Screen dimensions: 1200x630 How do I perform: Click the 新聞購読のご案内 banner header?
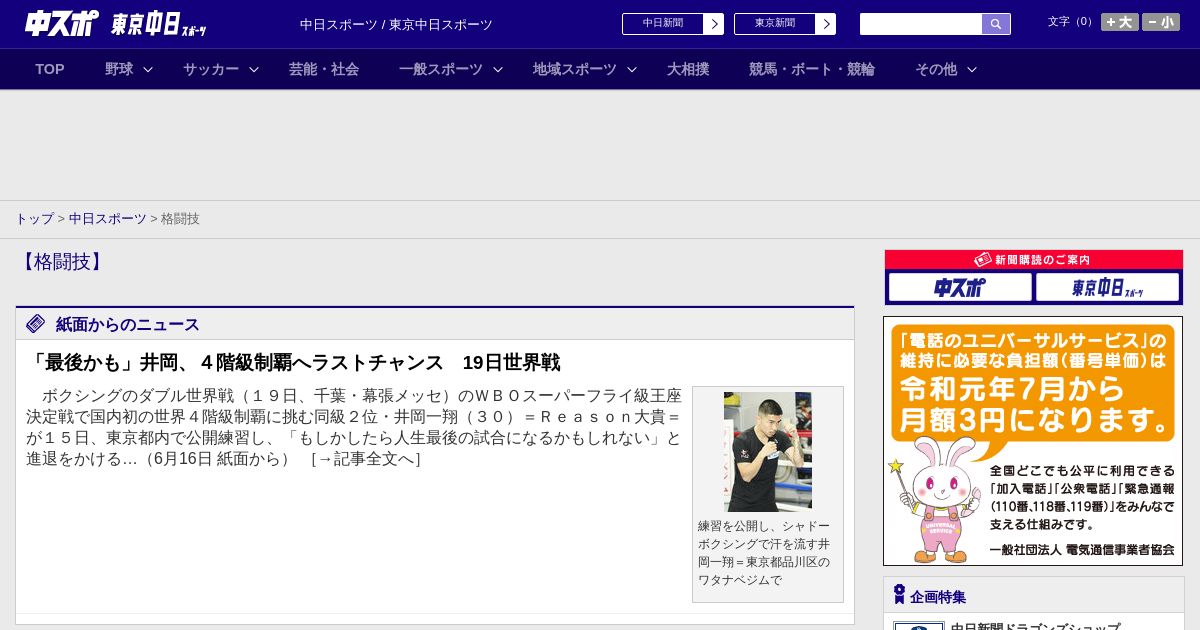1034,259
